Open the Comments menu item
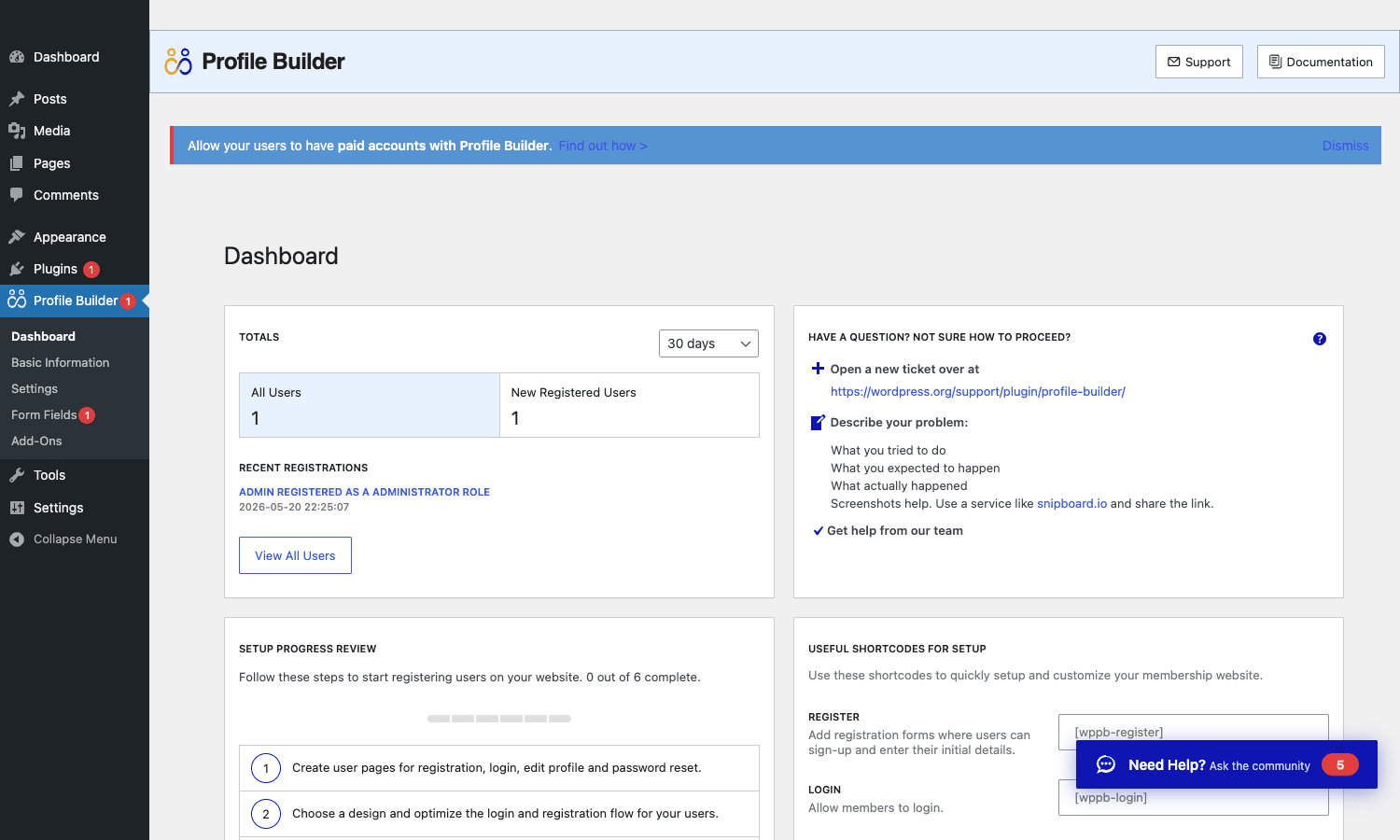This screenshot has height=840, width=1400. (x=75, y=195)
